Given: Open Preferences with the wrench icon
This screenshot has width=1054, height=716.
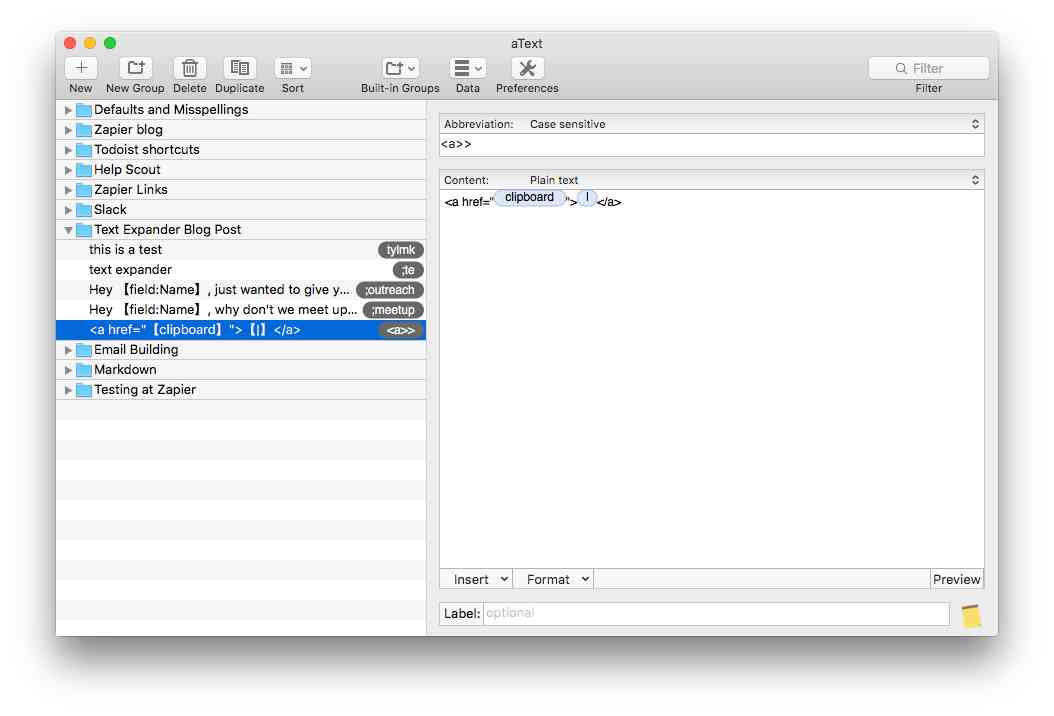Looking at the screenshot, I should [x=527, y=68].
